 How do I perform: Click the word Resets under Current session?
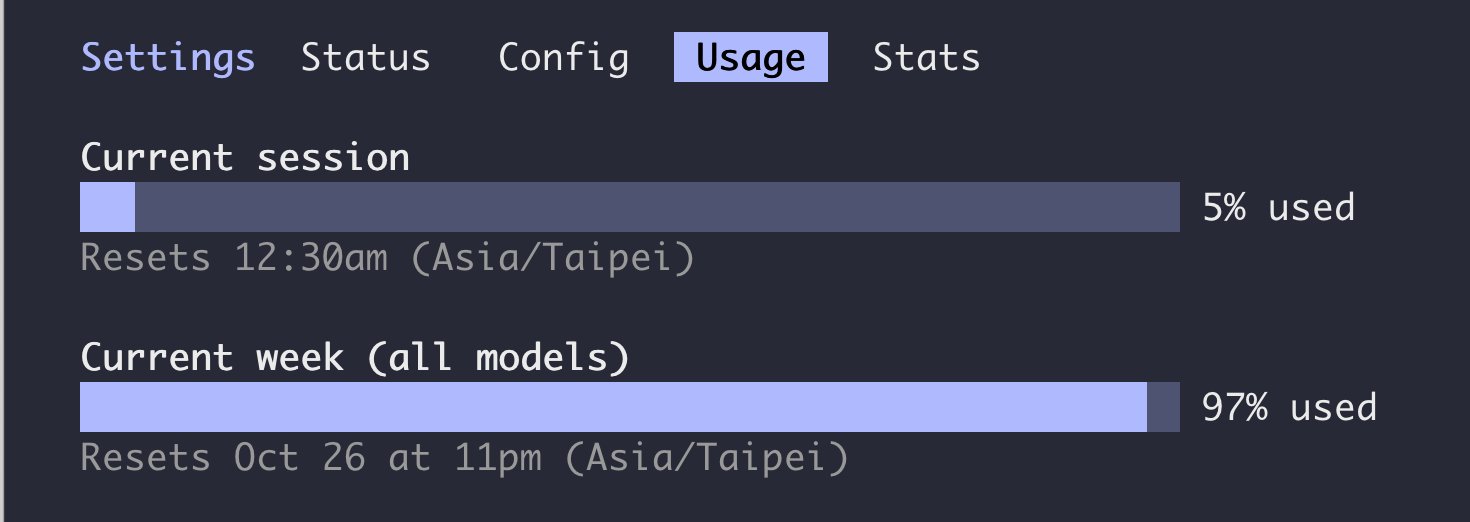coord(146,259)
